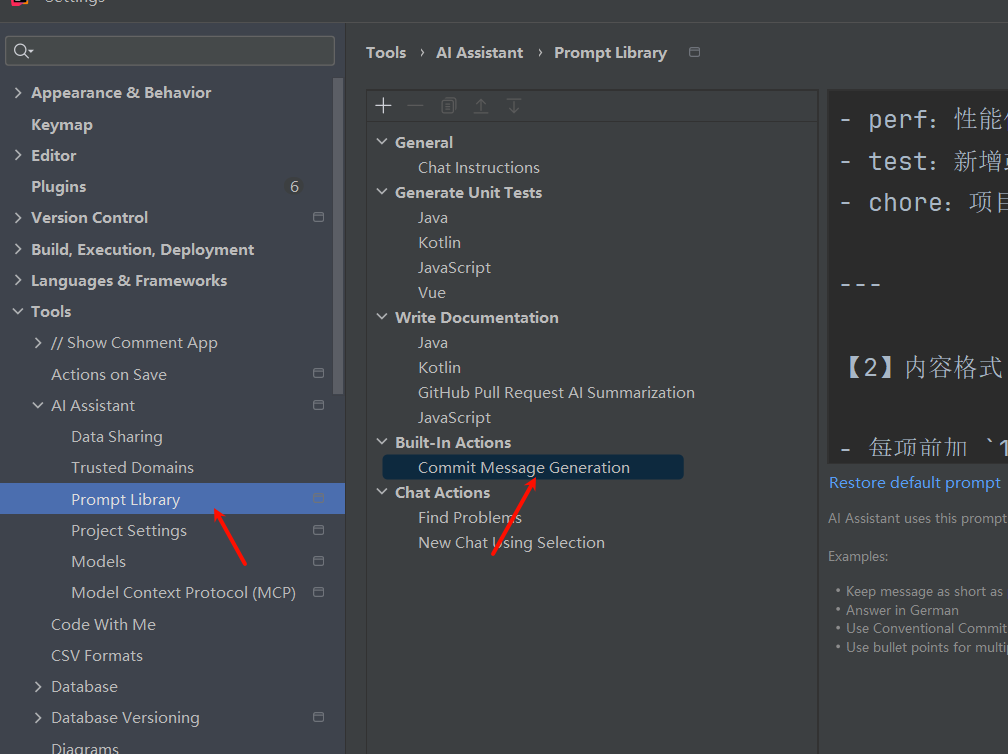Select Java under Write Documentation
The height and width of the screenshot is (754, 1008).
[x=433, y=343]
